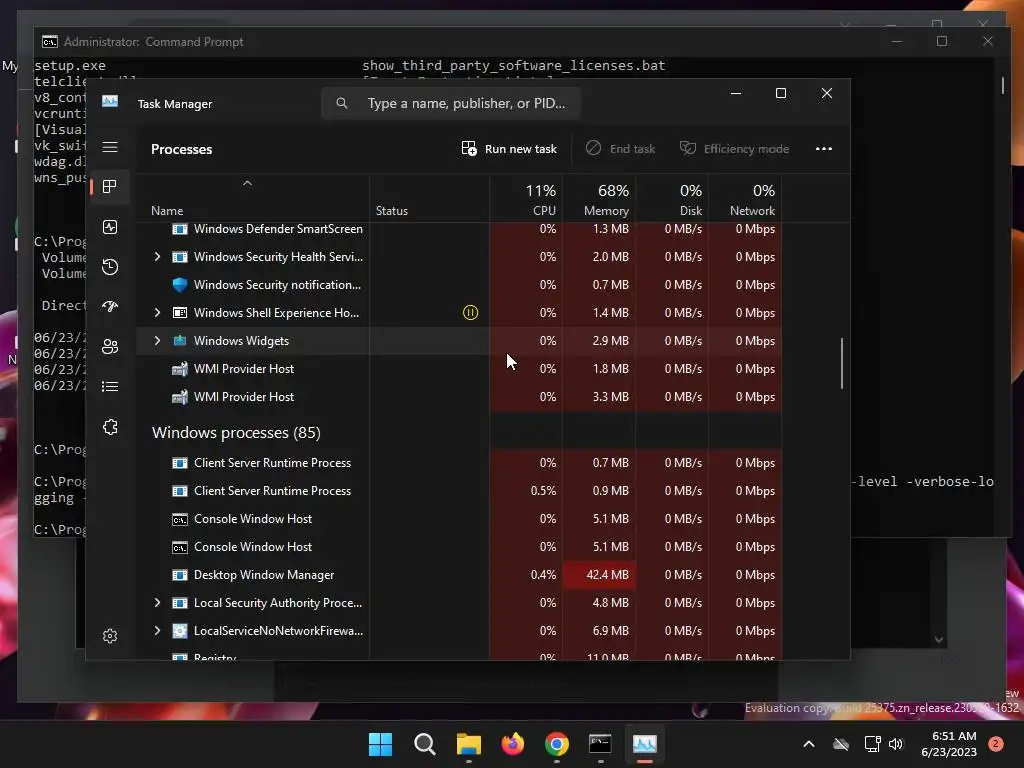Click the End task button

pyautogui.click(x=620, y=149)
